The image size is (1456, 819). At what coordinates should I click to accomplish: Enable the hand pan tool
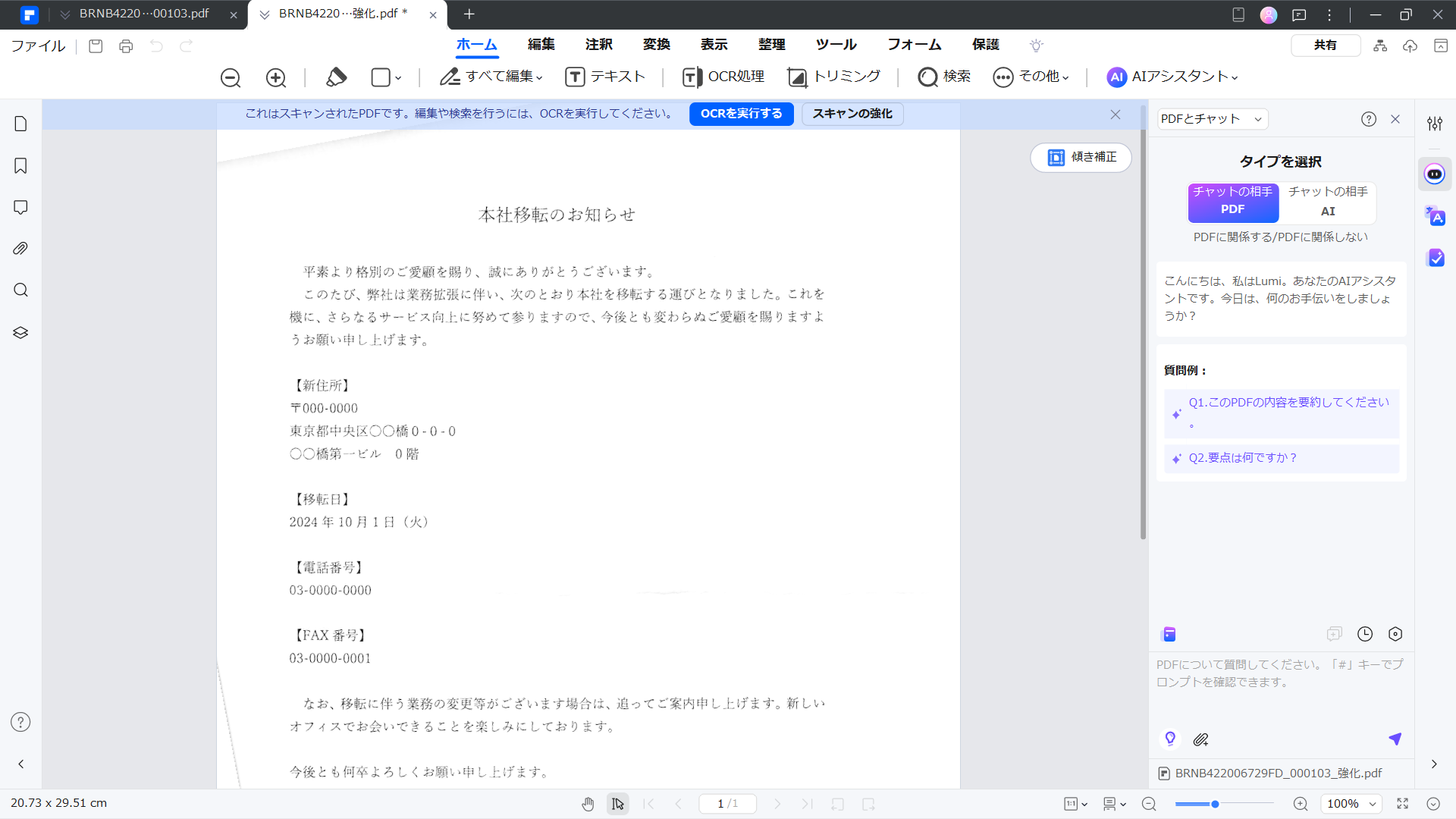click(x=588, y=804)
